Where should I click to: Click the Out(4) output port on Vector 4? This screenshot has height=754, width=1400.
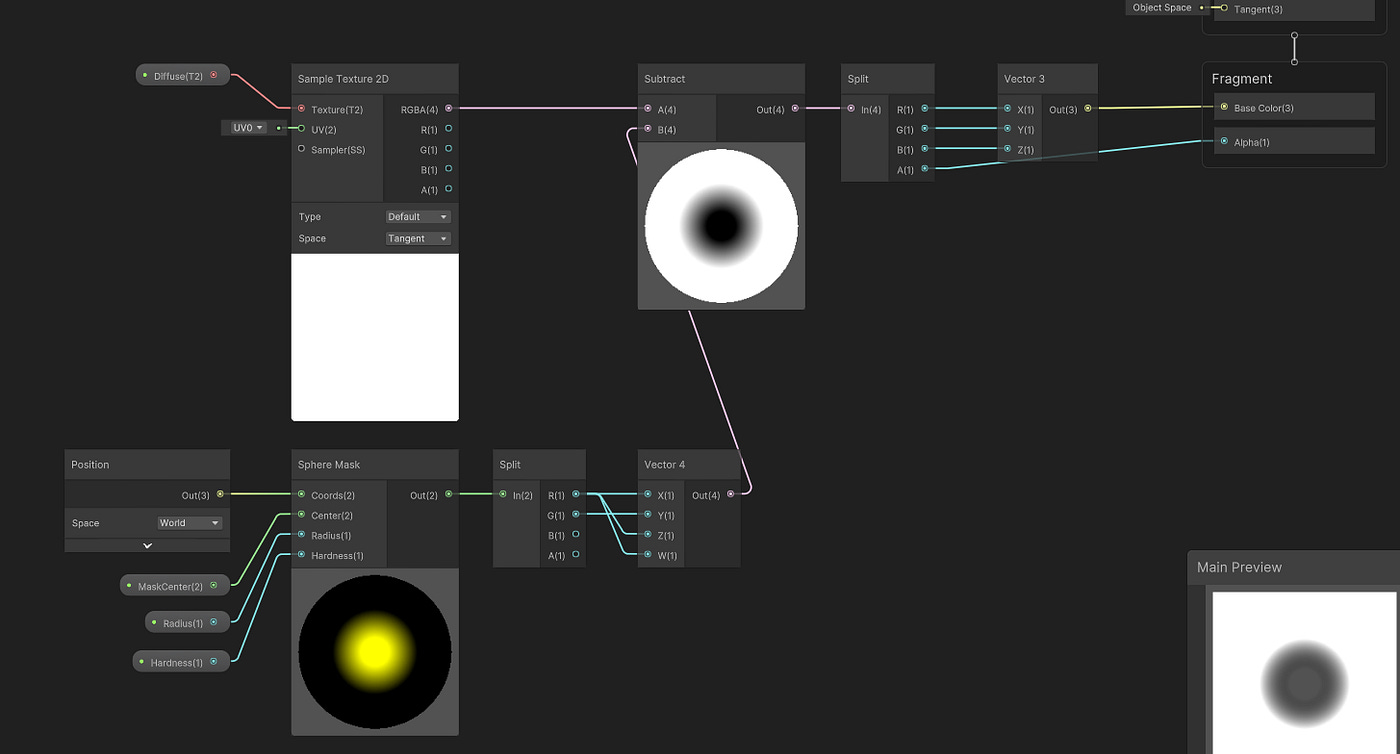(731, 494)
